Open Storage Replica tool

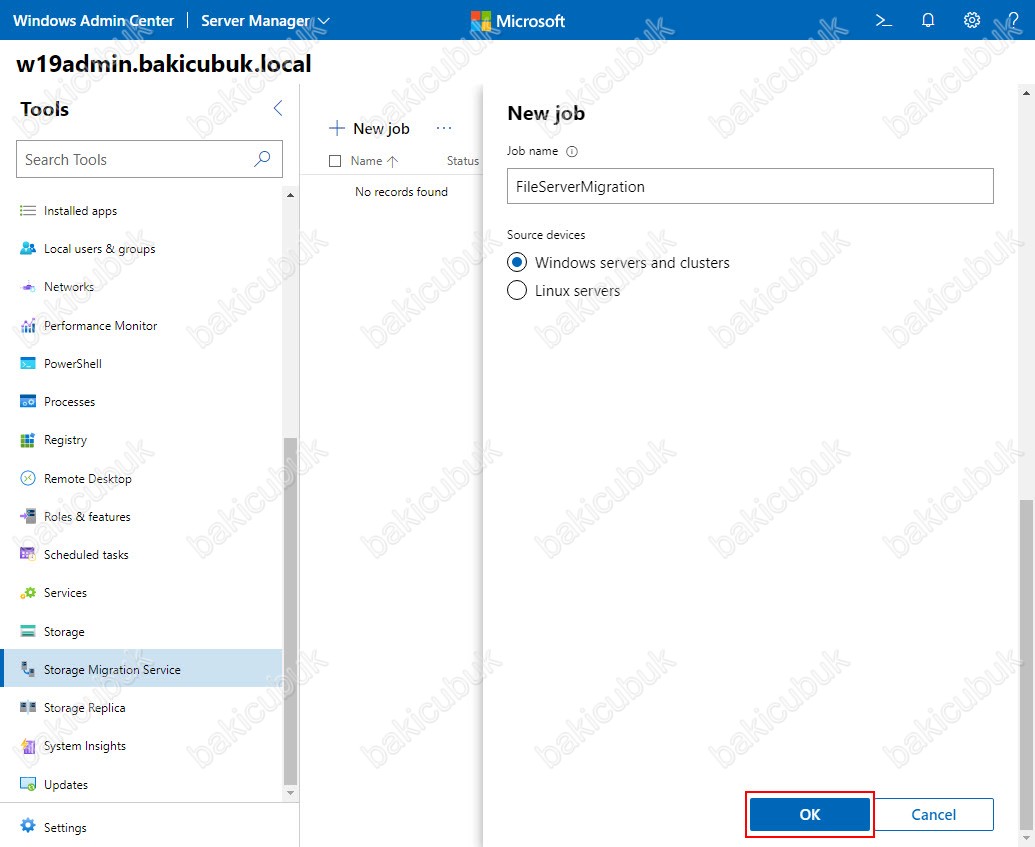tap(143, 708)
